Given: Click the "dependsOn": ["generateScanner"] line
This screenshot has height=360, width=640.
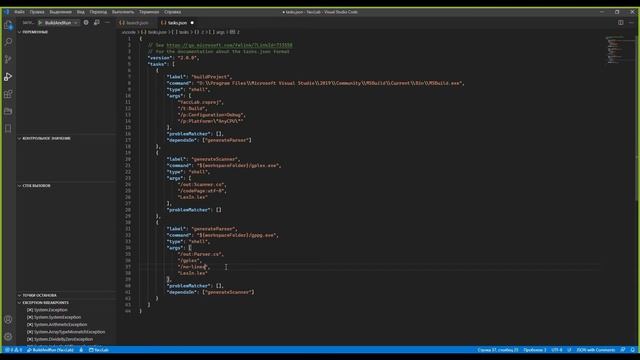Looking at the screenshot, I should 211,292.
